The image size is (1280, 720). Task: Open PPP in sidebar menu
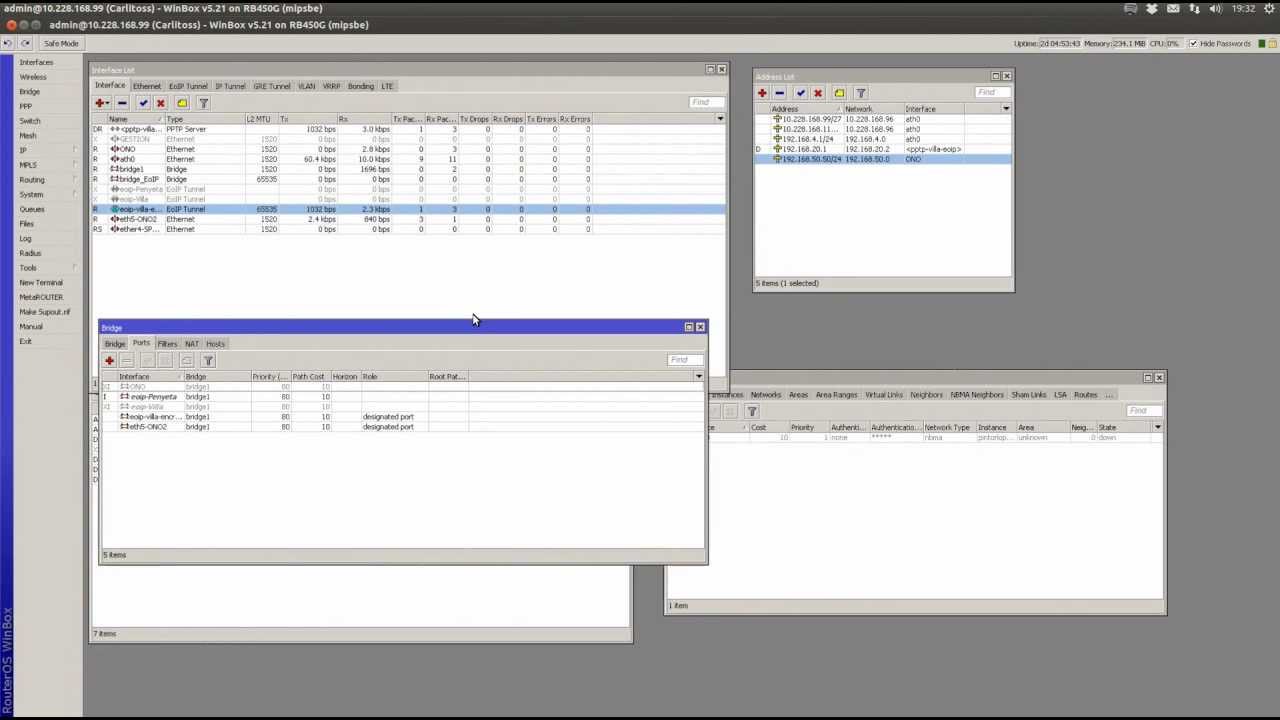25,106
